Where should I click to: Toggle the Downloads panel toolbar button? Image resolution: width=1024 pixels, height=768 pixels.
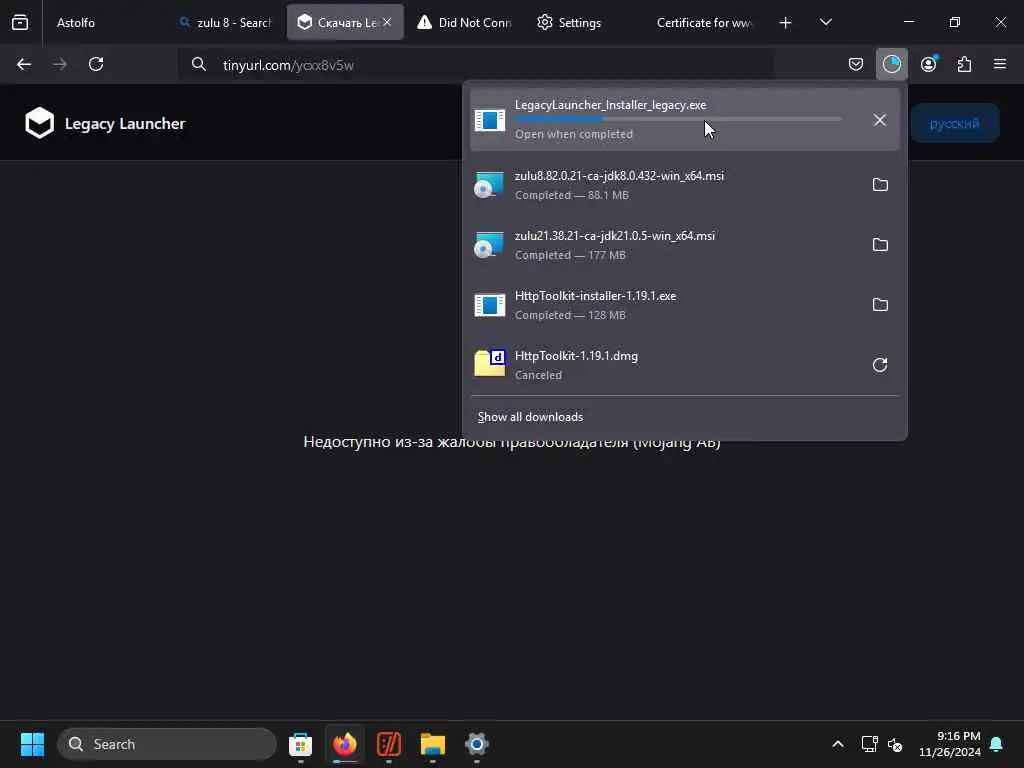[x=891, y=64]
